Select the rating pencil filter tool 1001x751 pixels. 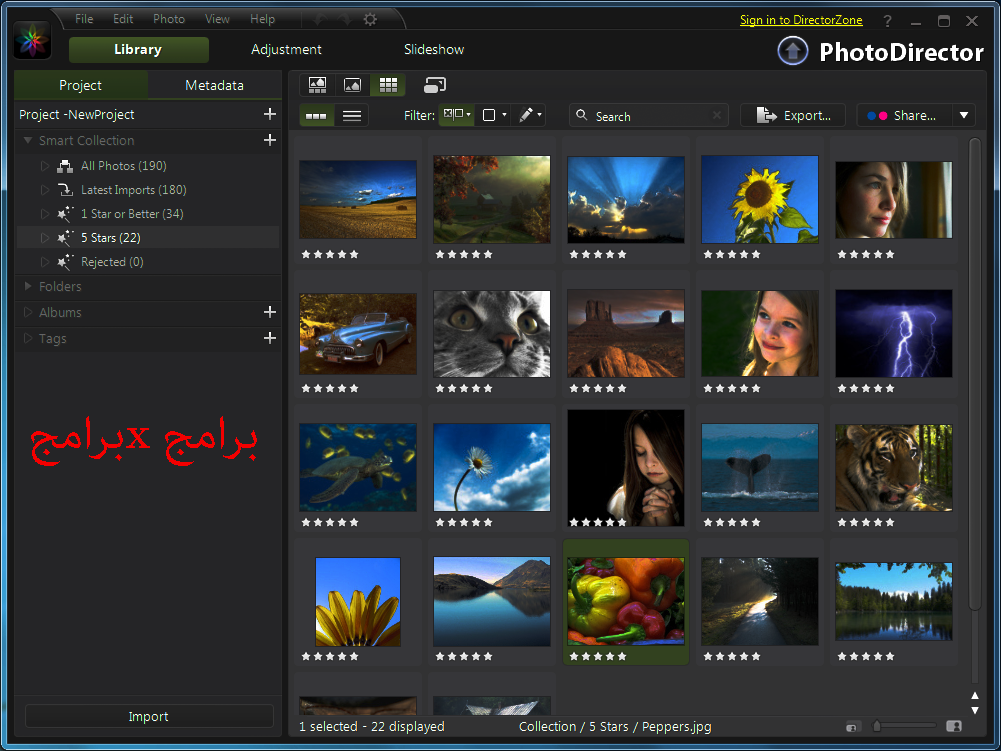tap(524, 114)
